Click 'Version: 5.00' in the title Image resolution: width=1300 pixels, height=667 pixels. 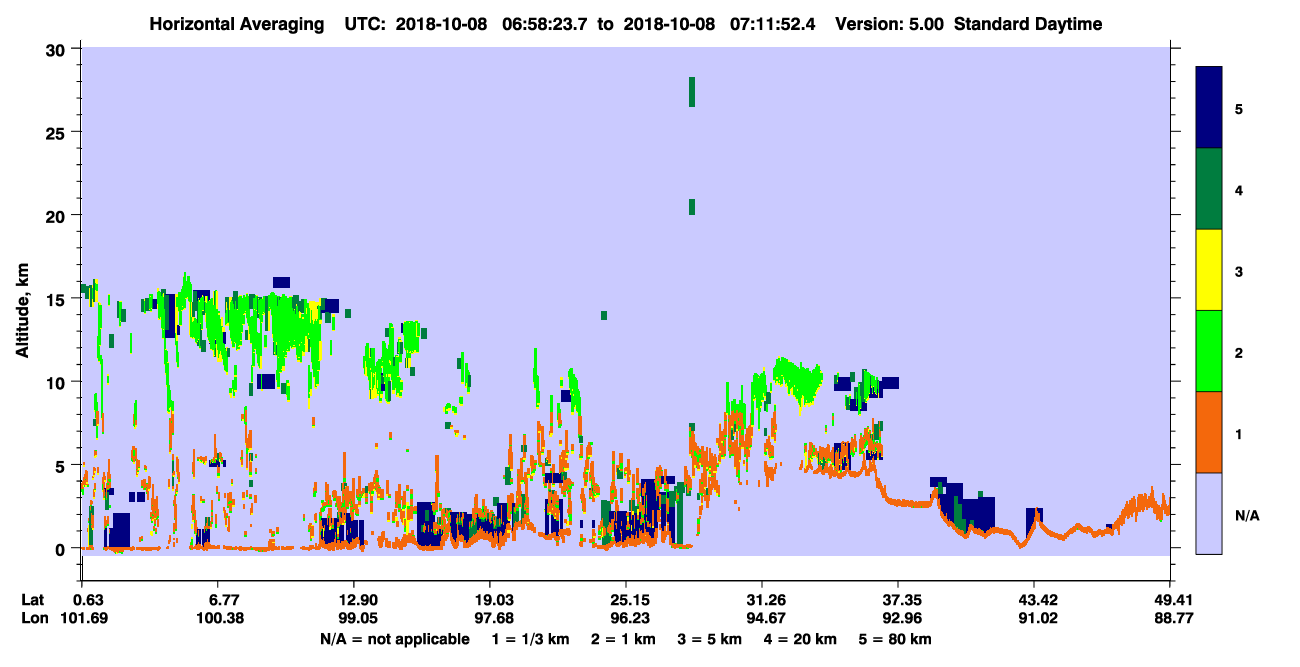(891, 24)
